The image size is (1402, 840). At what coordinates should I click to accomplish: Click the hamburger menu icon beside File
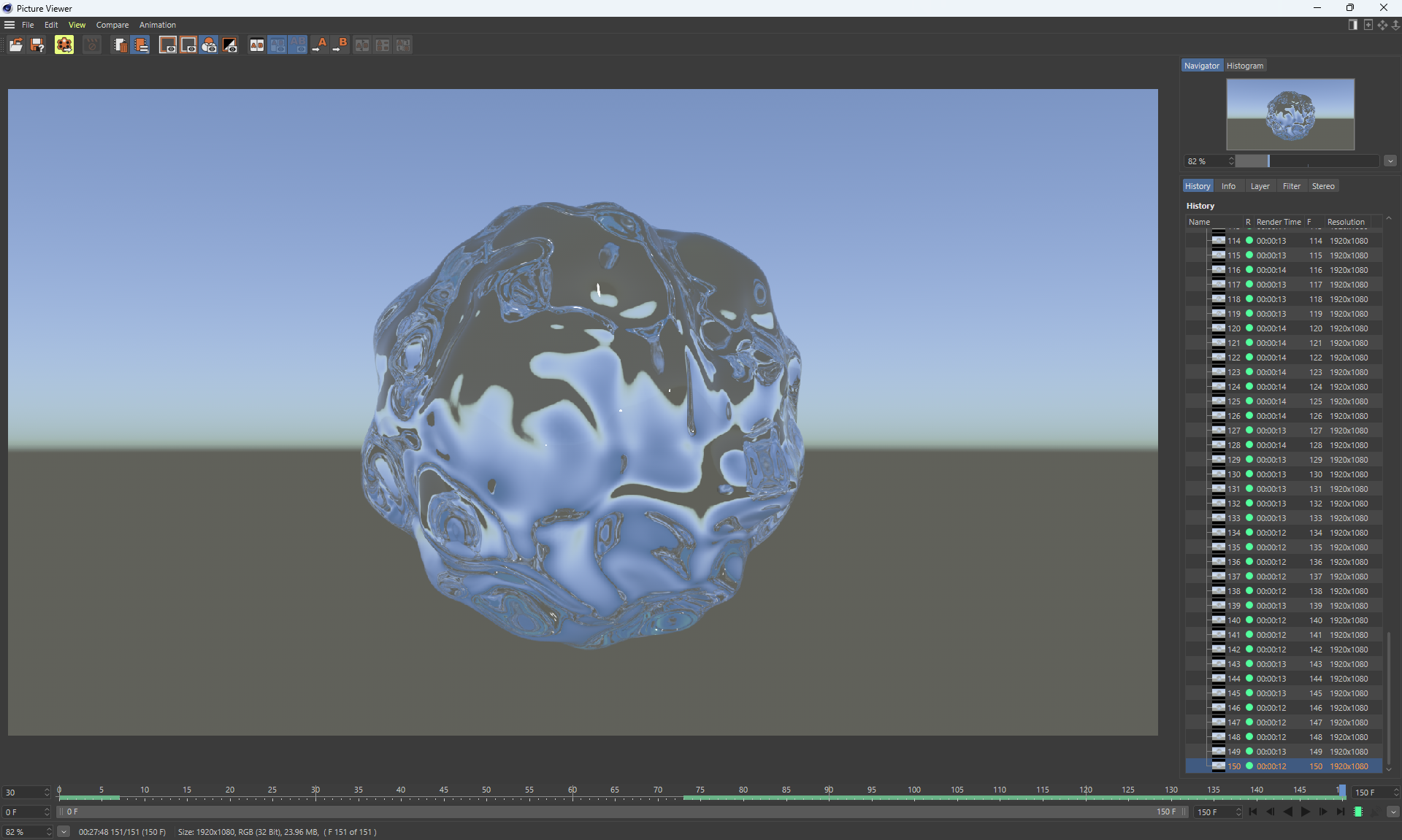coord(9,25)
